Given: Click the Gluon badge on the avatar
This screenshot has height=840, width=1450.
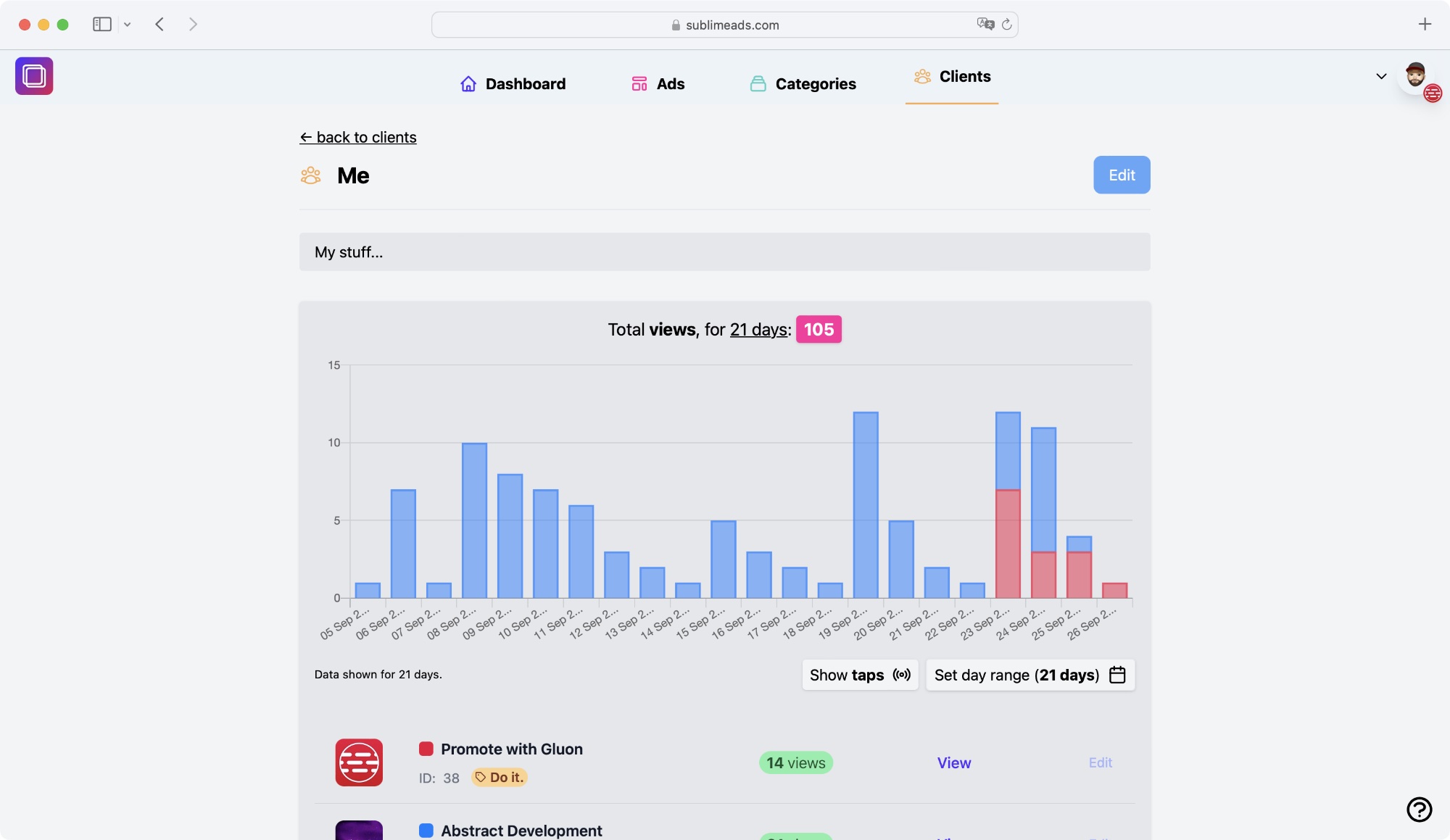Looking at the screenshot, I should tap(1433, 93).
